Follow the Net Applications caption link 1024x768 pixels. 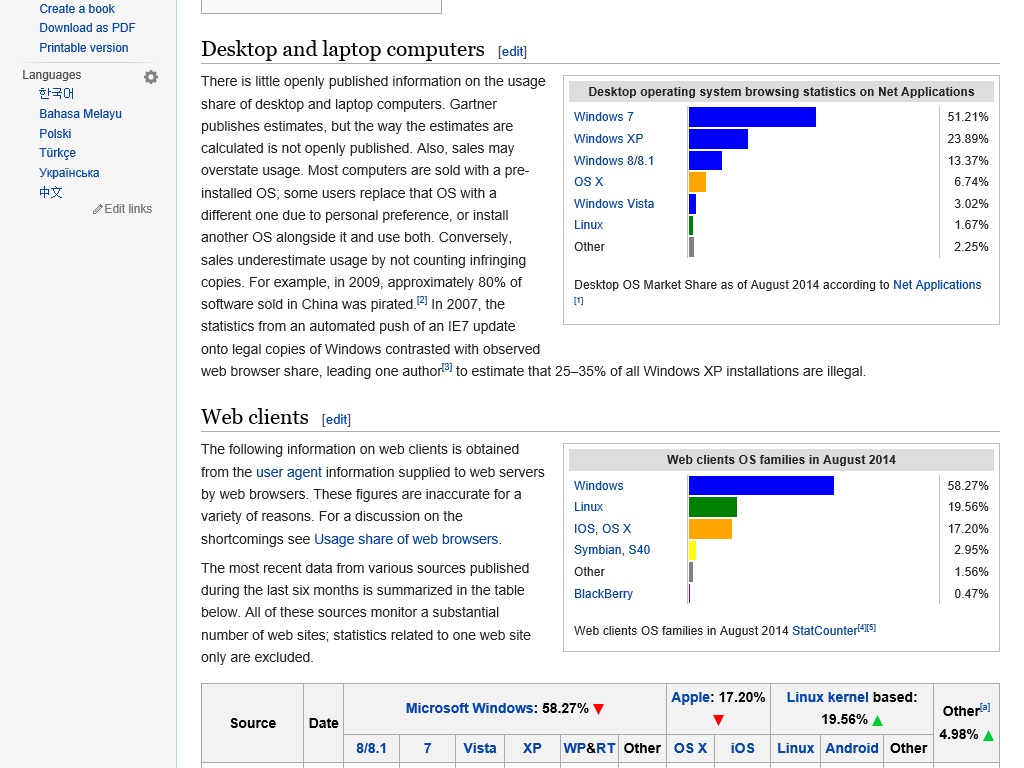[x=936, y=285]
